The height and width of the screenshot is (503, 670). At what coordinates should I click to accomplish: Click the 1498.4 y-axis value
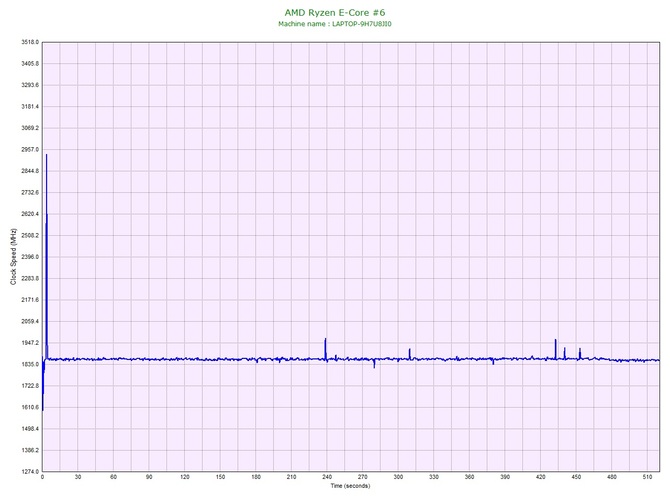coord(30,429)
